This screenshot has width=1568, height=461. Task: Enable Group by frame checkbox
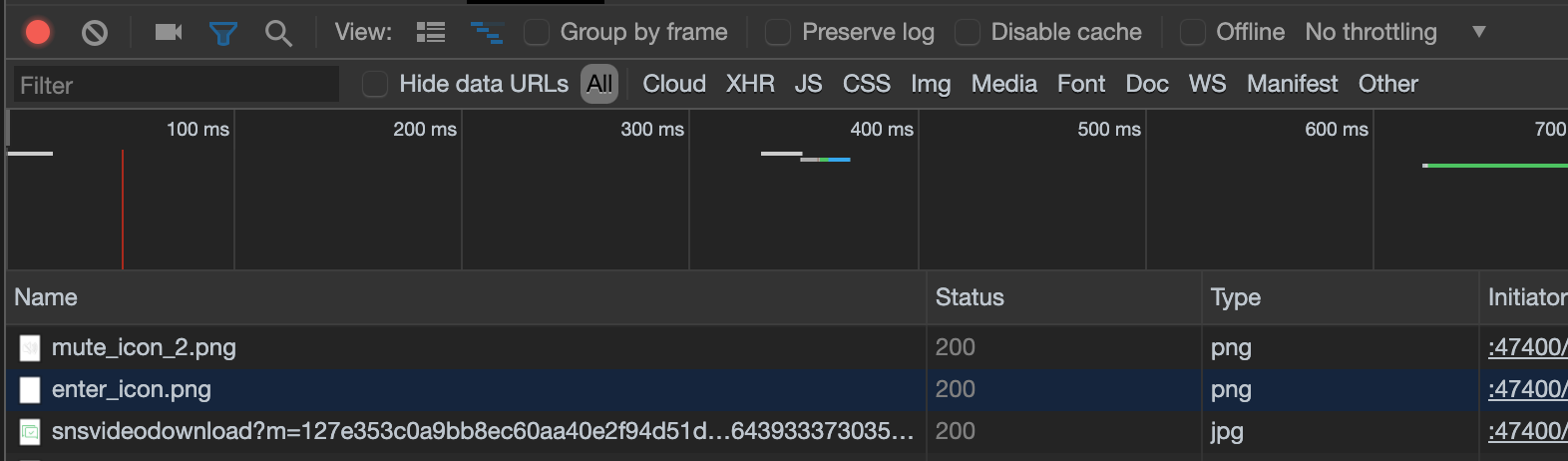click(537, 33)
